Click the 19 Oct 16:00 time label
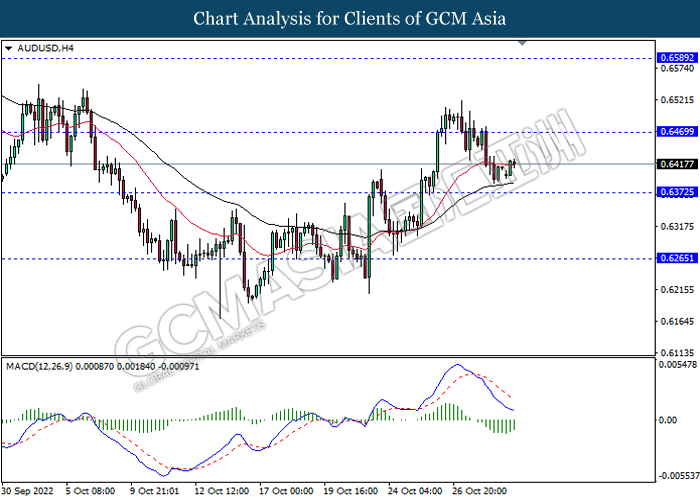Viewport: 700px width, 500px height. coord(351,491)
